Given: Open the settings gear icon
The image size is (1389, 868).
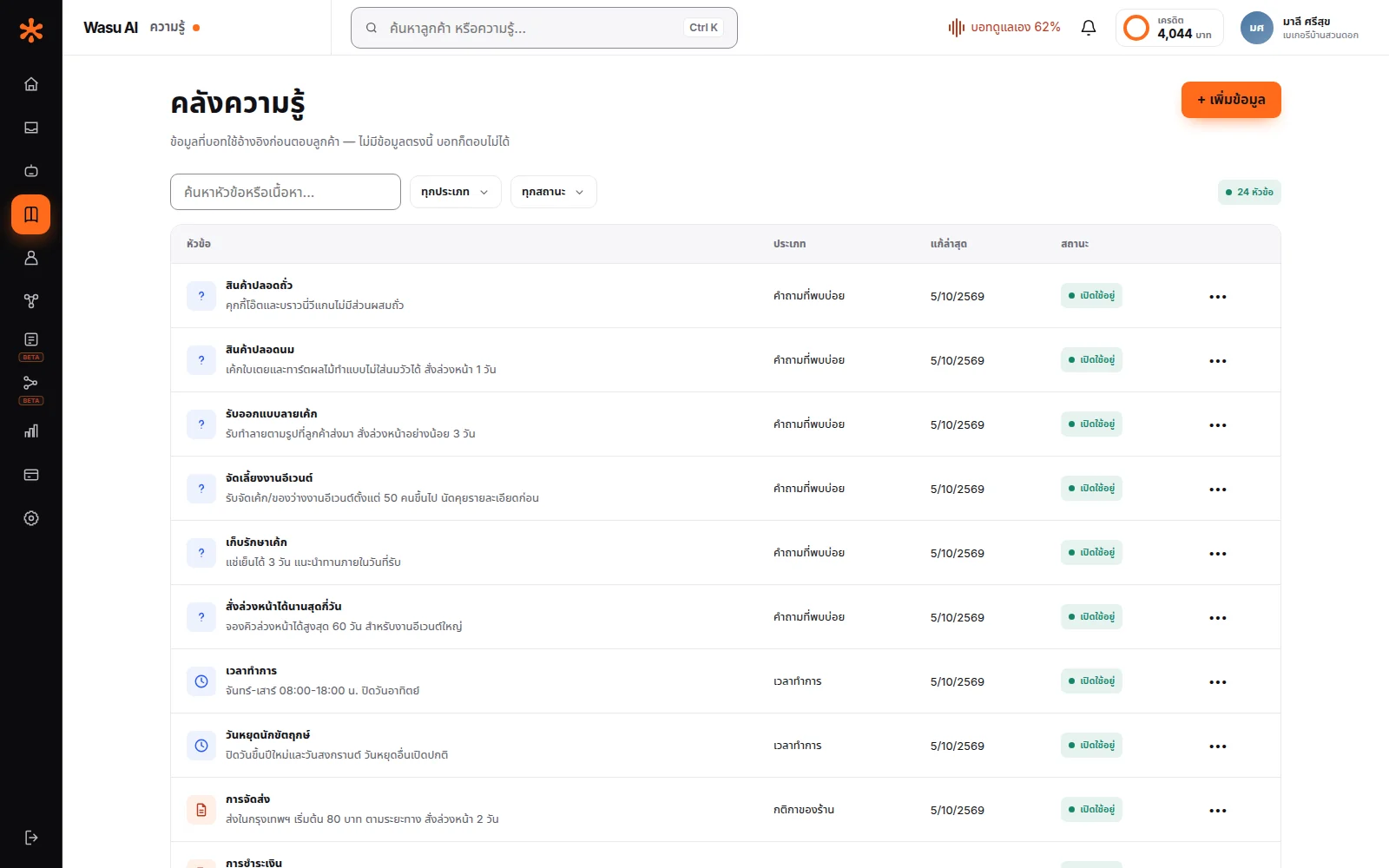Looking at the screenshot, I should 31,518.
